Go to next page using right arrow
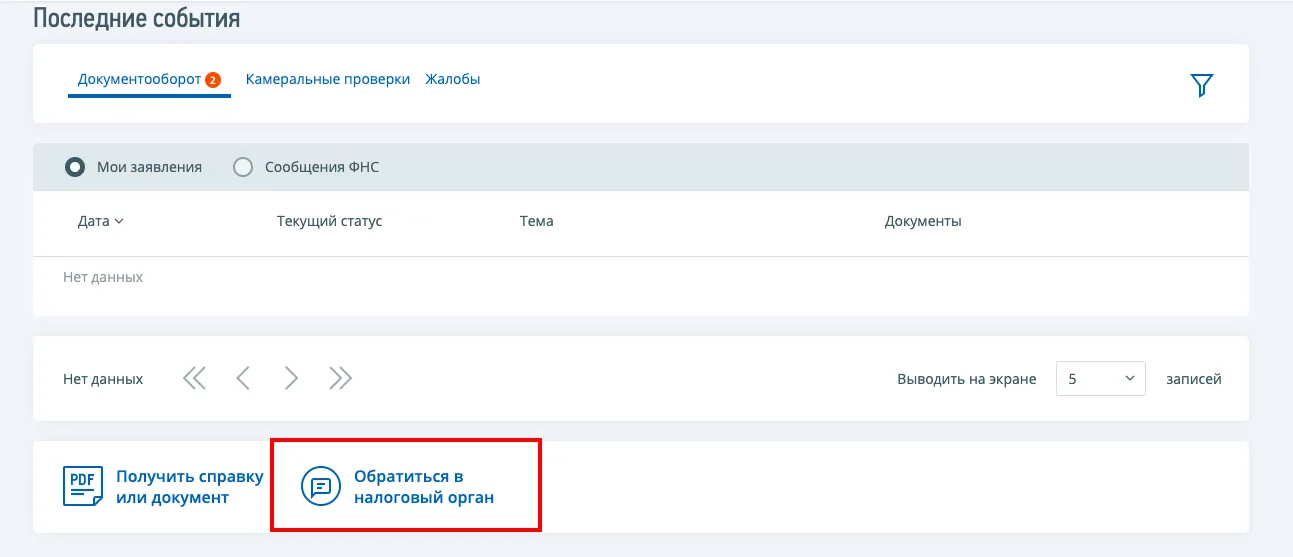The height and width of the screenshot is (557, 1293). [x=291, y=378]
